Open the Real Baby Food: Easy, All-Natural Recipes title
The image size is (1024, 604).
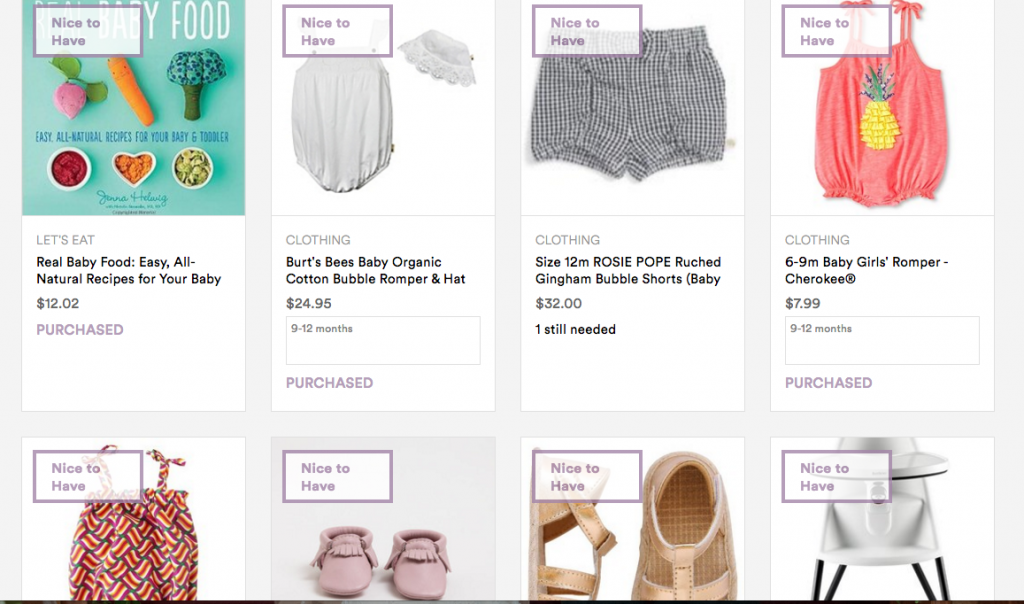point(129,270)
